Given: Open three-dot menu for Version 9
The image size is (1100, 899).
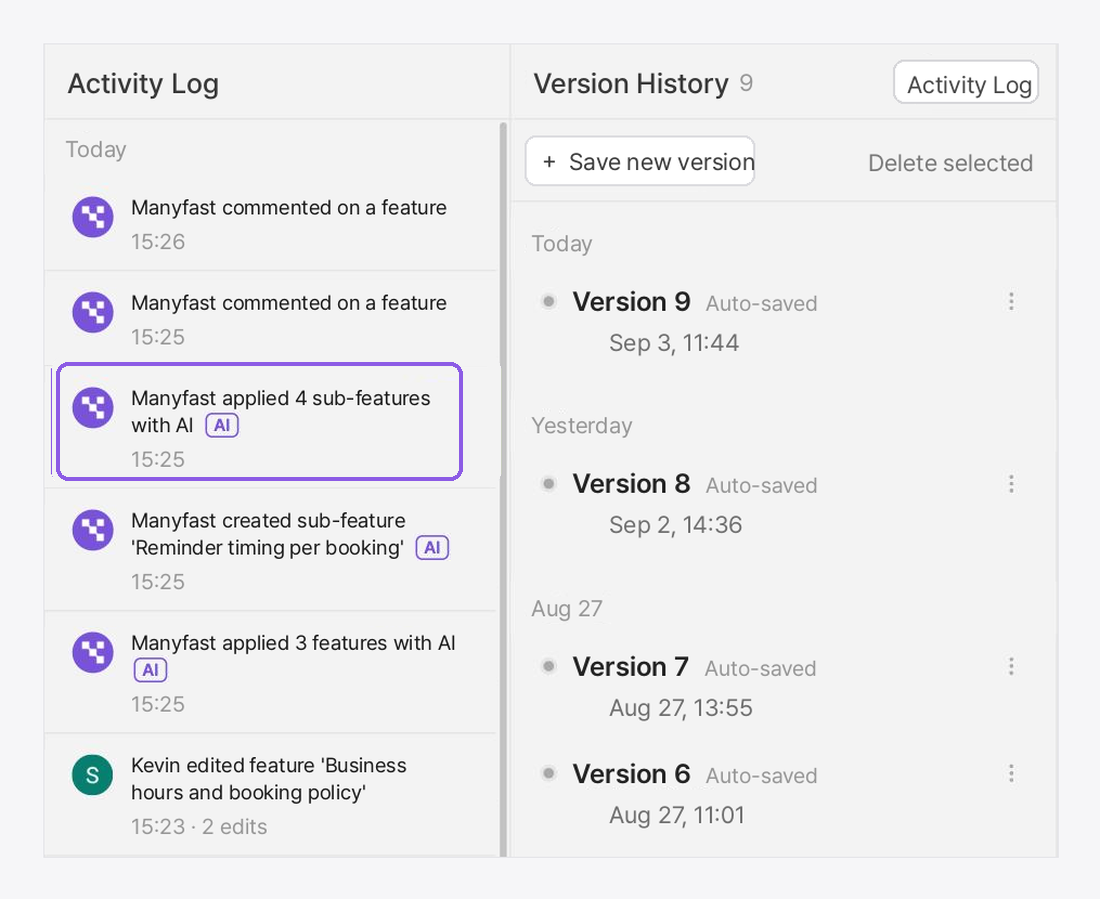Looking at the screenshot, I should tap(1011, 301).
